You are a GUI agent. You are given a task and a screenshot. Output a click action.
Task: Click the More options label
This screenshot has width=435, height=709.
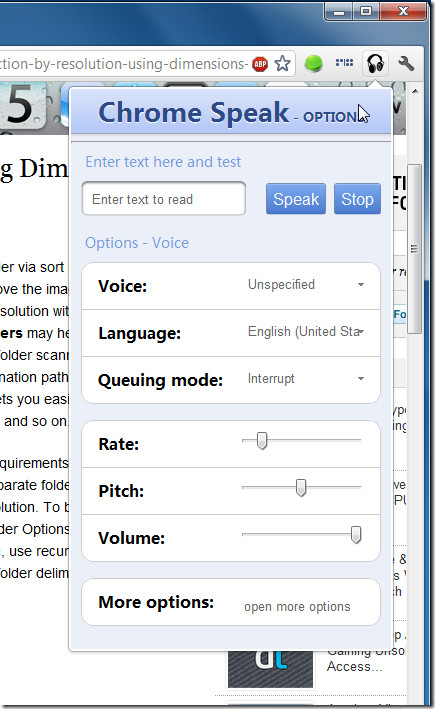156,602
